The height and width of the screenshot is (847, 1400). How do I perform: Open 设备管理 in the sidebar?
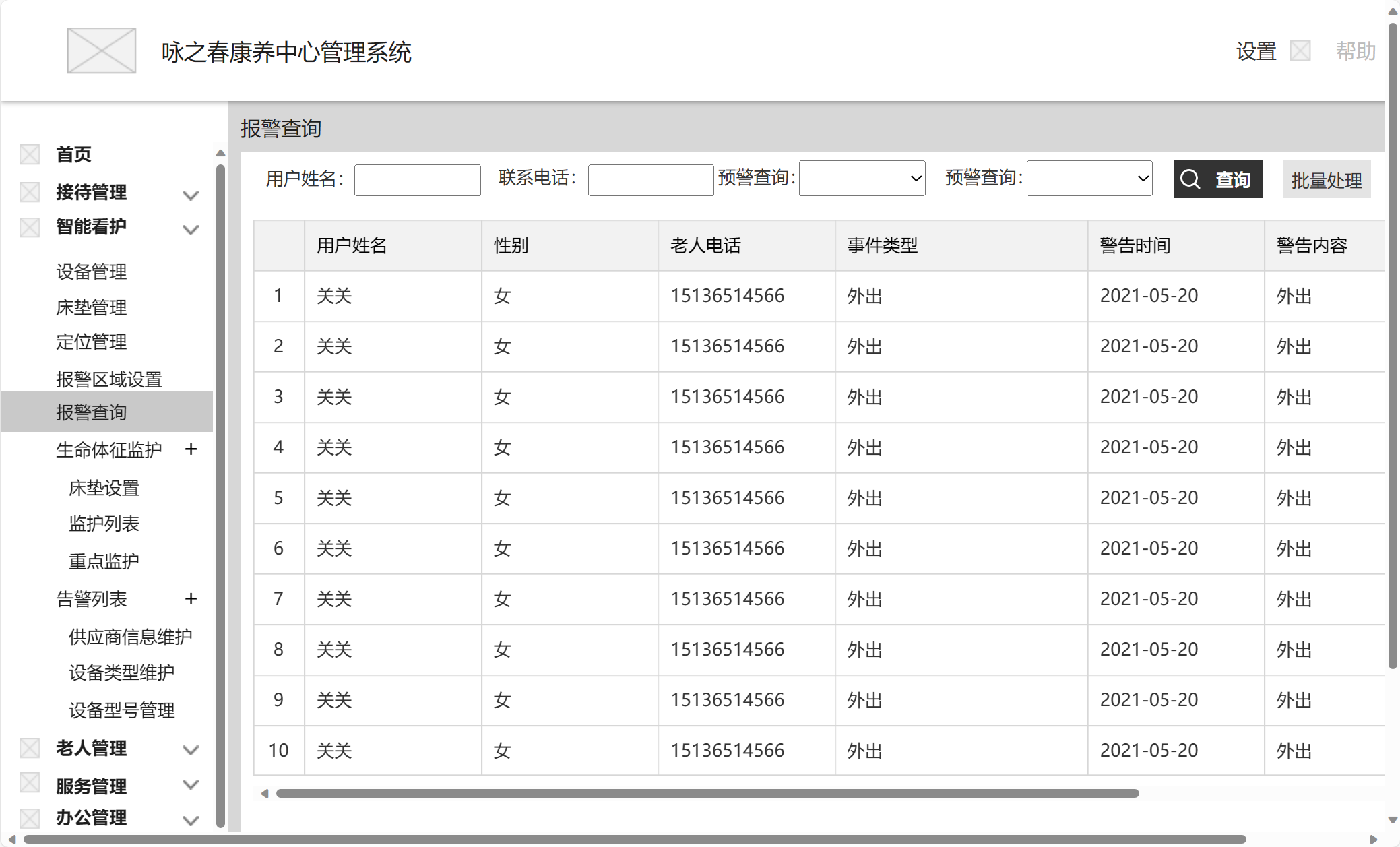pyautogui.click(x=91, y=272)
